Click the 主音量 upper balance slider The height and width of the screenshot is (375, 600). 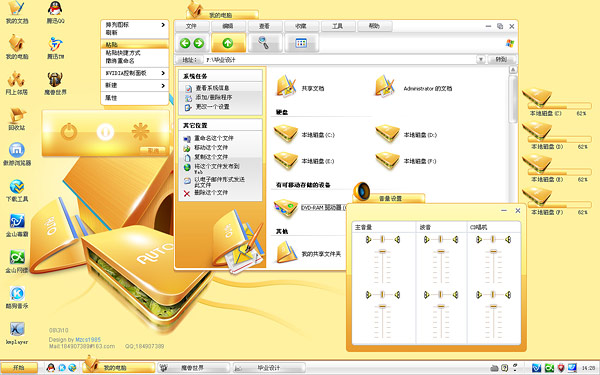(x=382, y=240)
